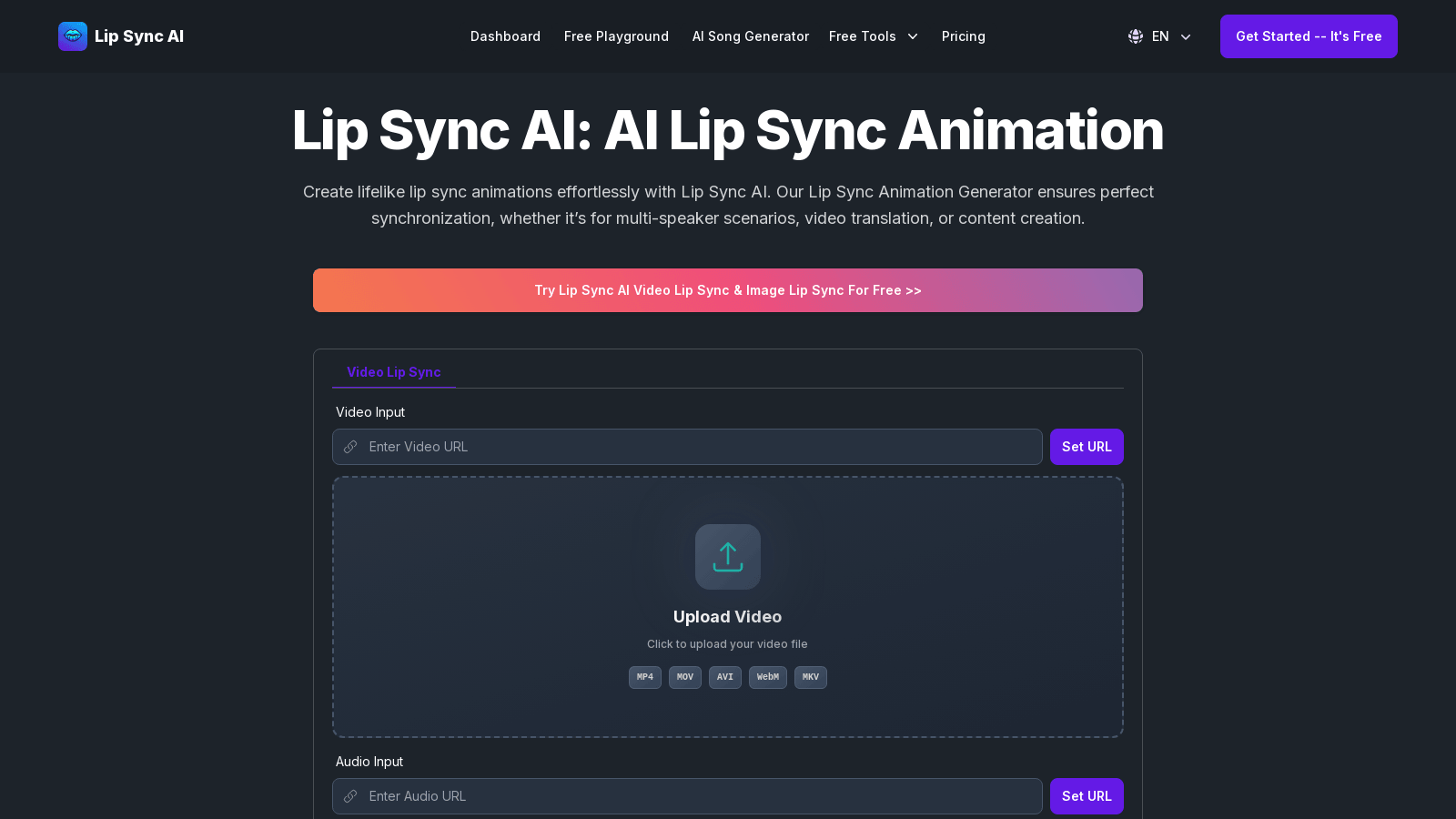Click the Lip Sync AI lips logo icon

point(73,36)
